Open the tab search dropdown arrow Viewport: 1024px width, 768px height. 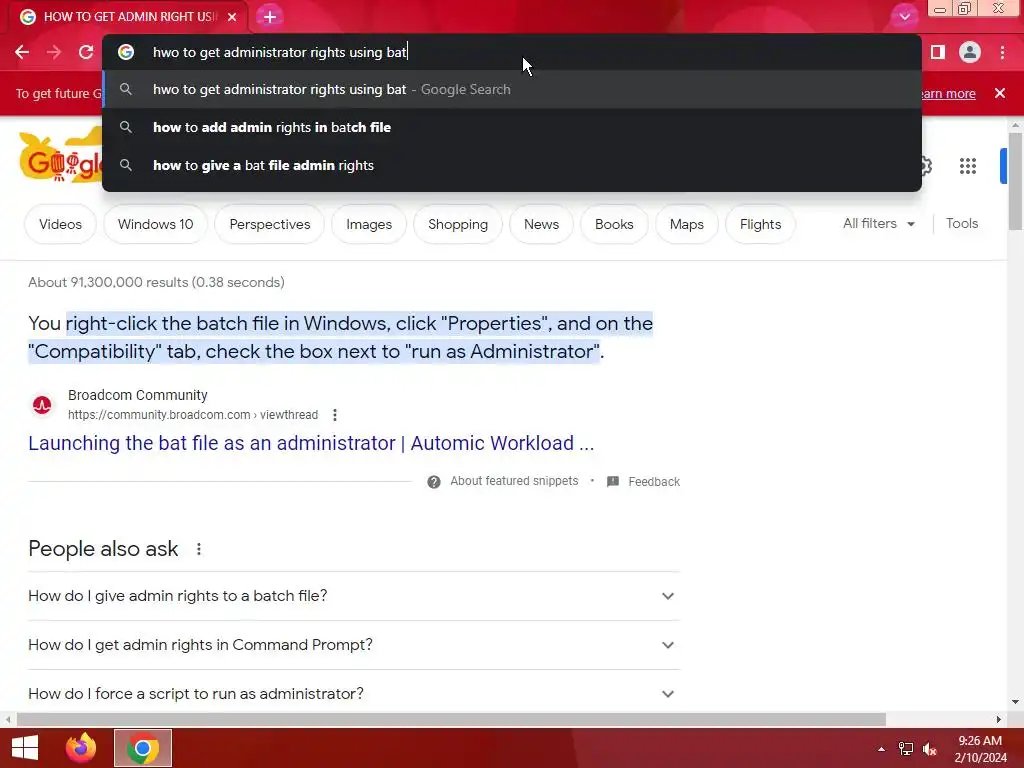(904, 17)
